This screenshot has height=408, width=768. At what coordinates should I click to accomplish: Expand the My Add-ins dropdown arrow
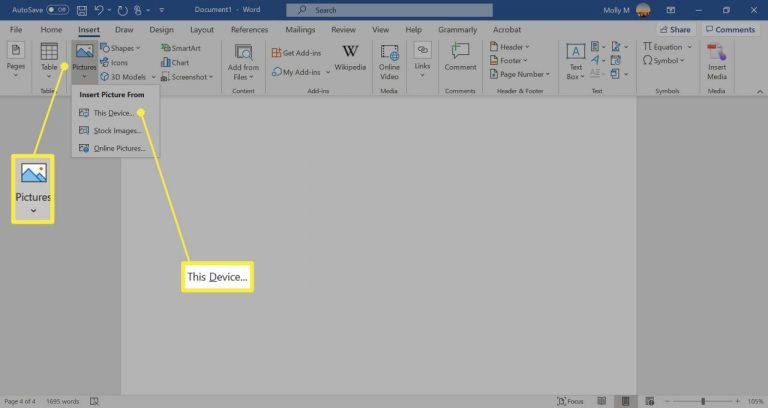coord(328,72)
